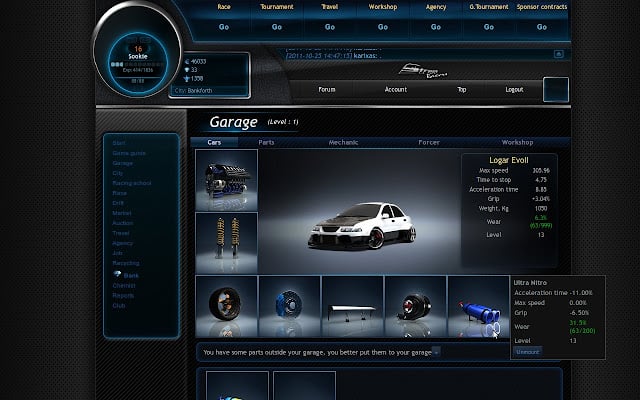Click Go under Tournament

(277, 27)
